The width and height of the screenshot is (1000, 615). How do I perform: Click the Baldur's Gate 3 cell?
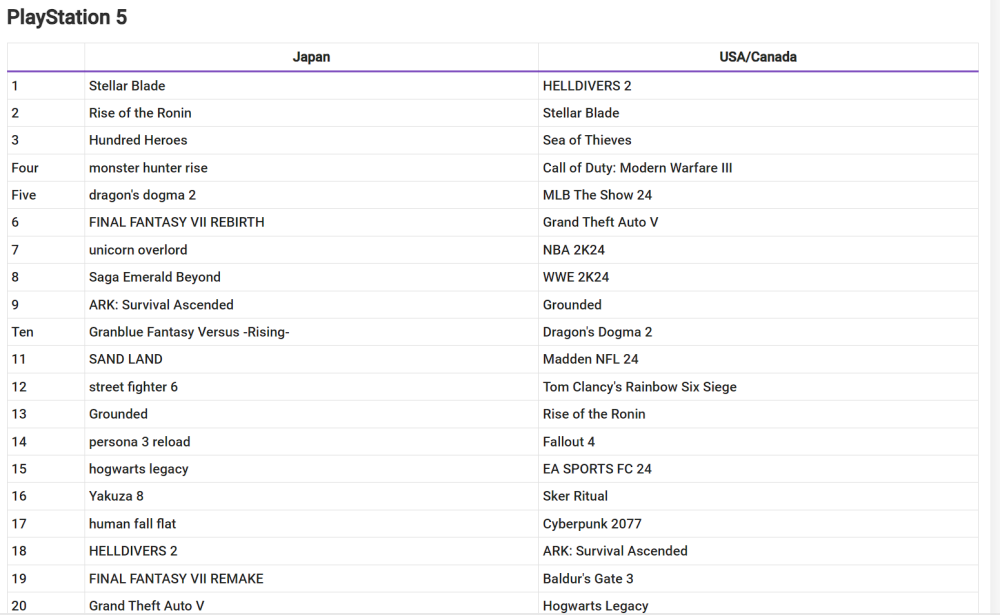(588, 578)
